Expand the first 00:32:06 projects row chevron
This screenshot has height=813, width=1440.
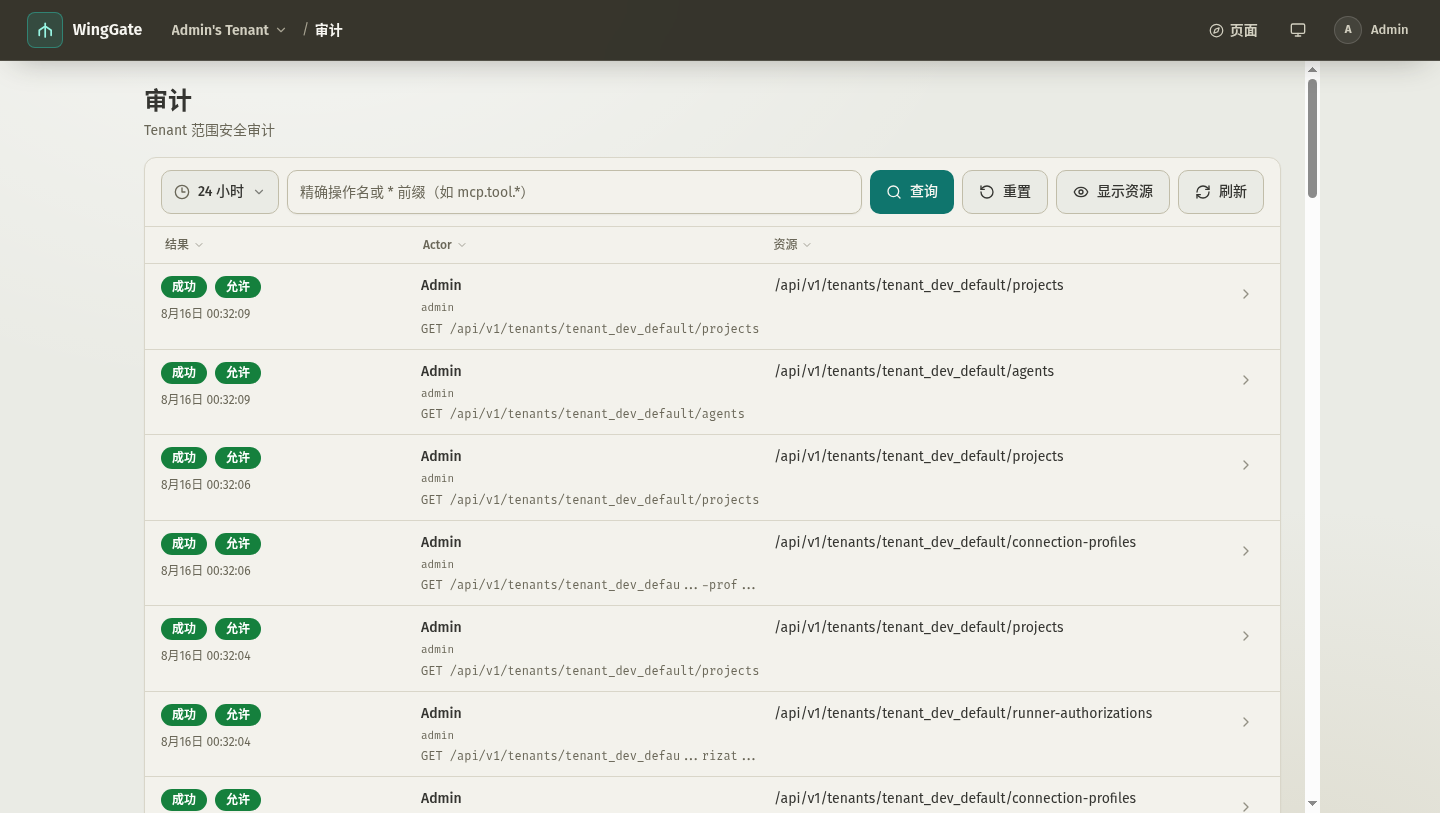click(x=1246, y=465)
